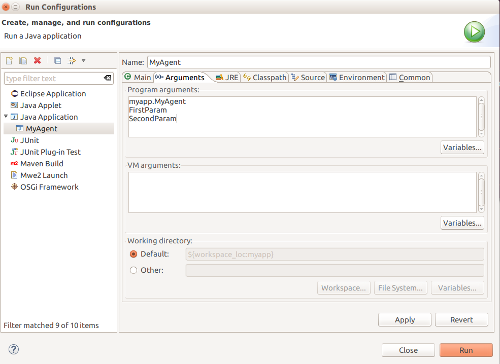Click the New launch configuration icon
Viewport: 500px width, 364px height.
tap(9, 61)
